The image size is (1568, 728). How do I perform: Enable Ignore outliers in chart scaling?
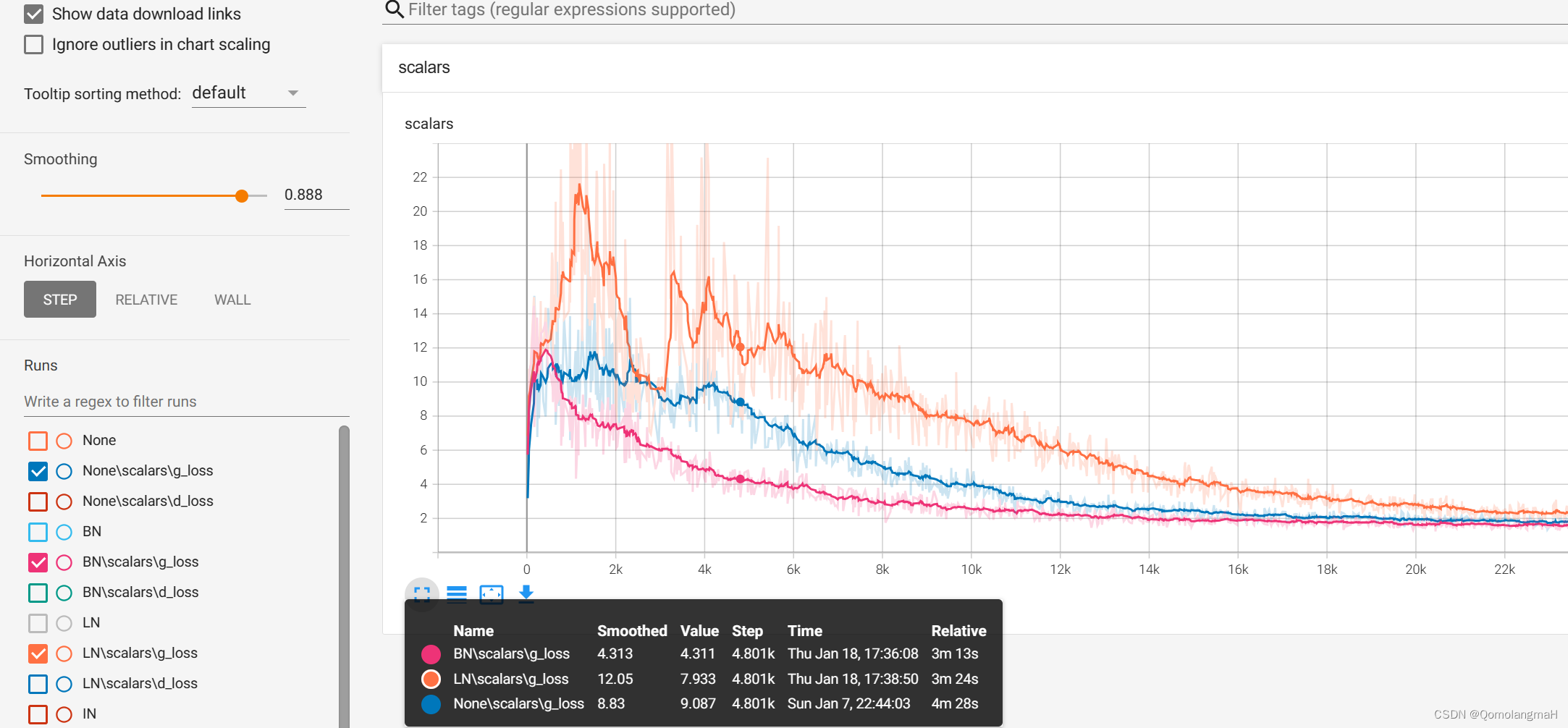(x=34, y=44)
